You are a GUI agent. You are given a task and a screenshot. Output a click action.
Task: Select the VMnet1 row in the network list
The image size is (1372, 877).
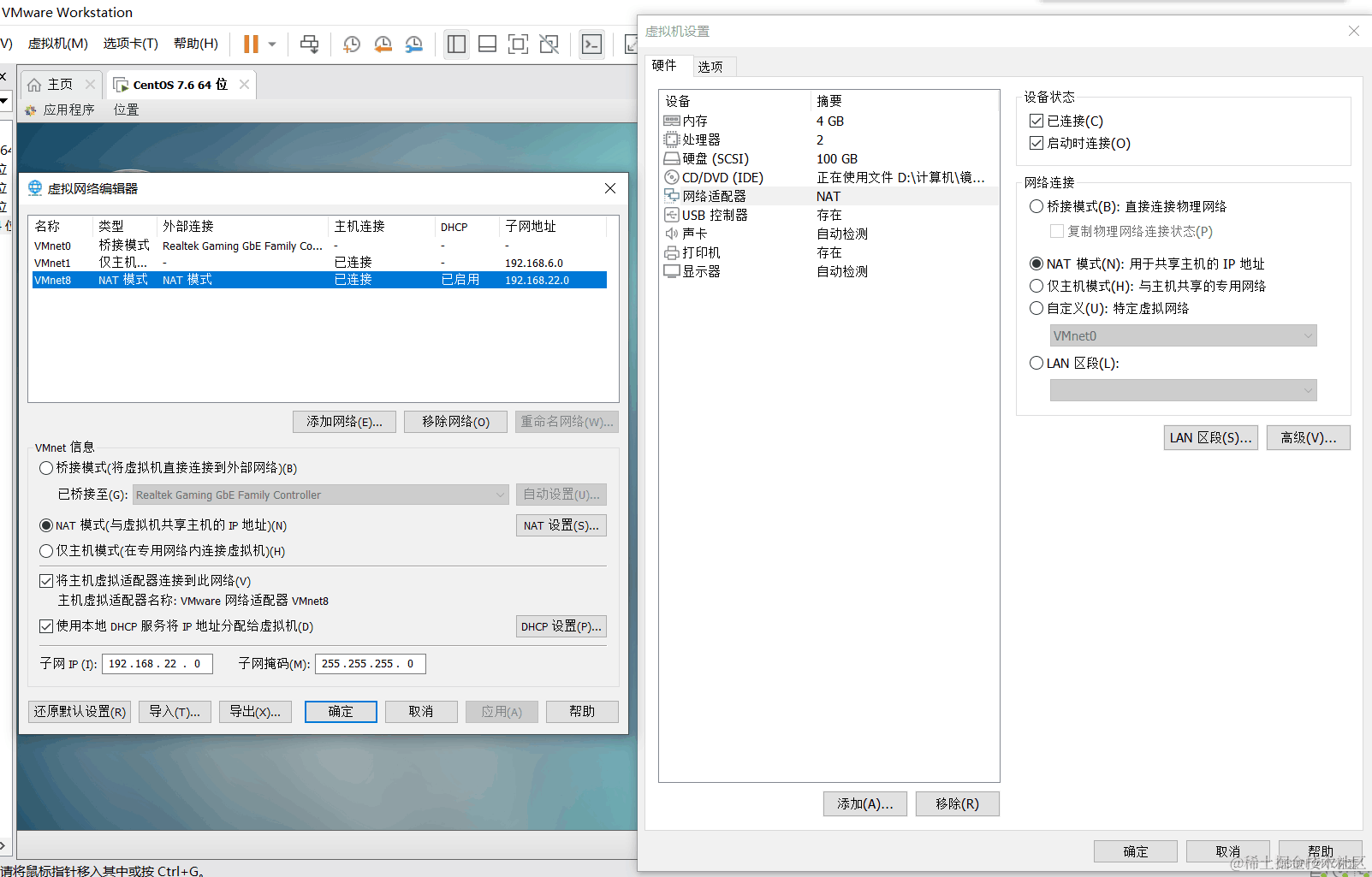319,263
